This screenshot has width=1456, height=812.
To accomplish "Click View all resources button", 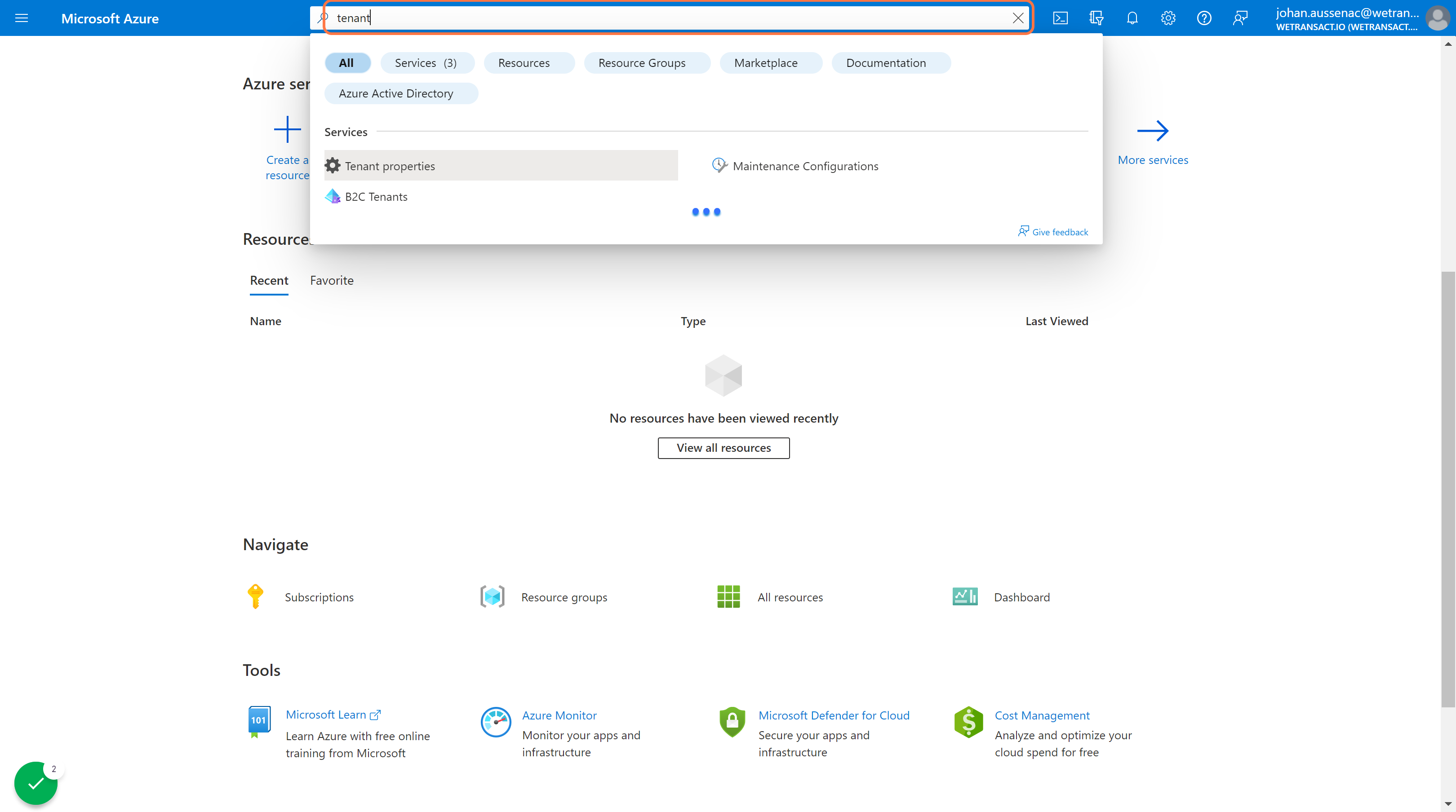I will pyautogui.click(x=724, y=447).
